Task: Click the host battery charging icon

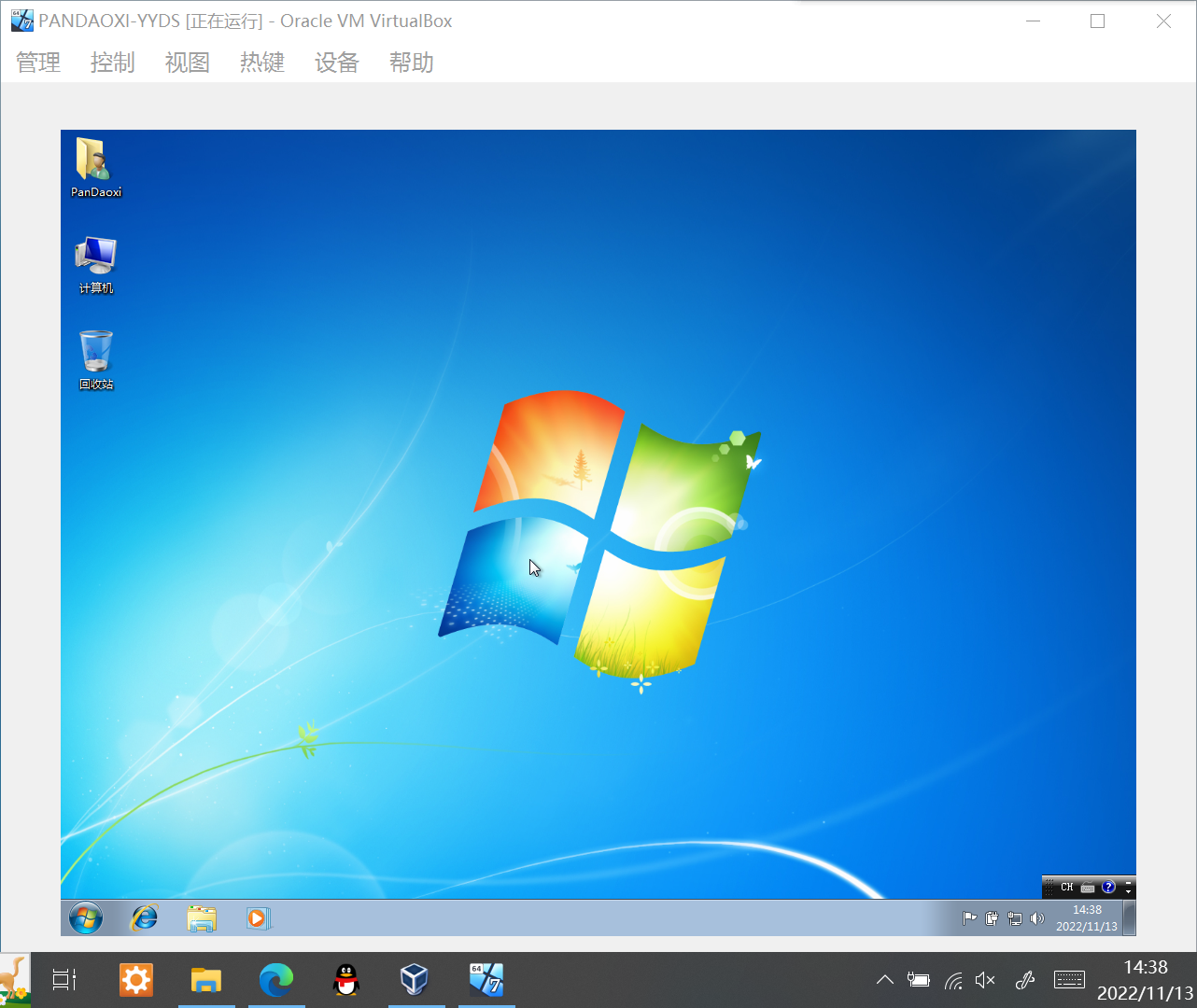Action: pyautogui.click(x=919, y=980)
